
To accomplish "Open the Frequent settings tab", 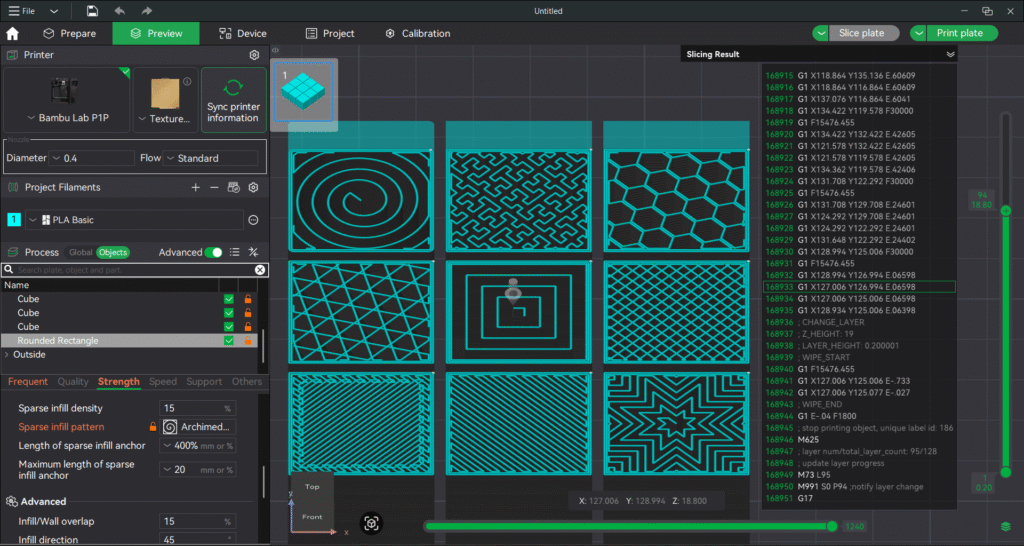I will point(27,381).
